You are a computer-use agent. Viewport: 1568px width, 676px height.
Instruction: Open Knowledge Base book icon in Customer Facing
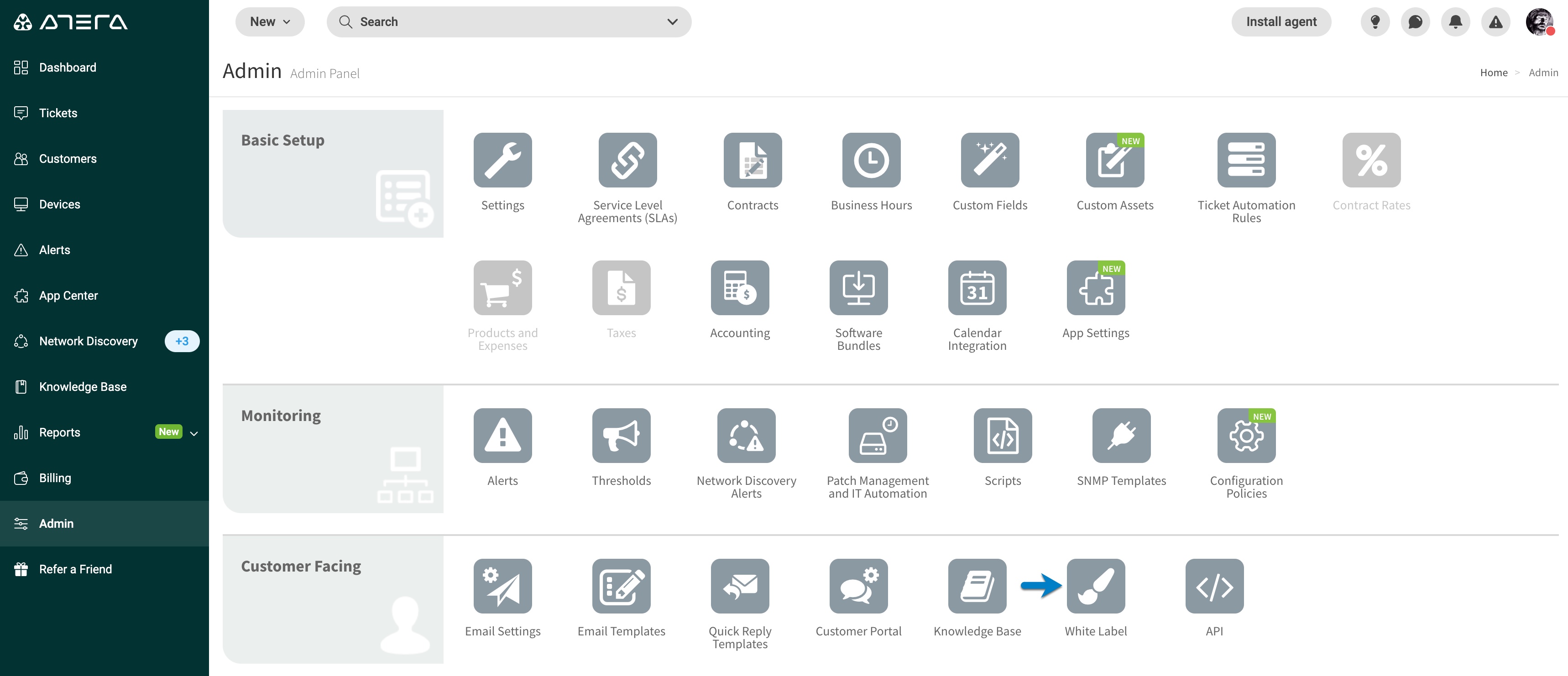pos(977,586)
